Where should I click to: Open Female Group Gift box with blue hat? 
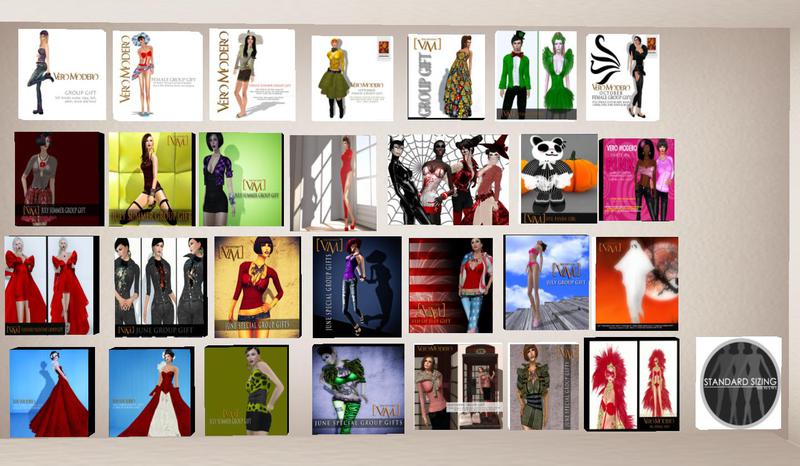click(158, 76)
